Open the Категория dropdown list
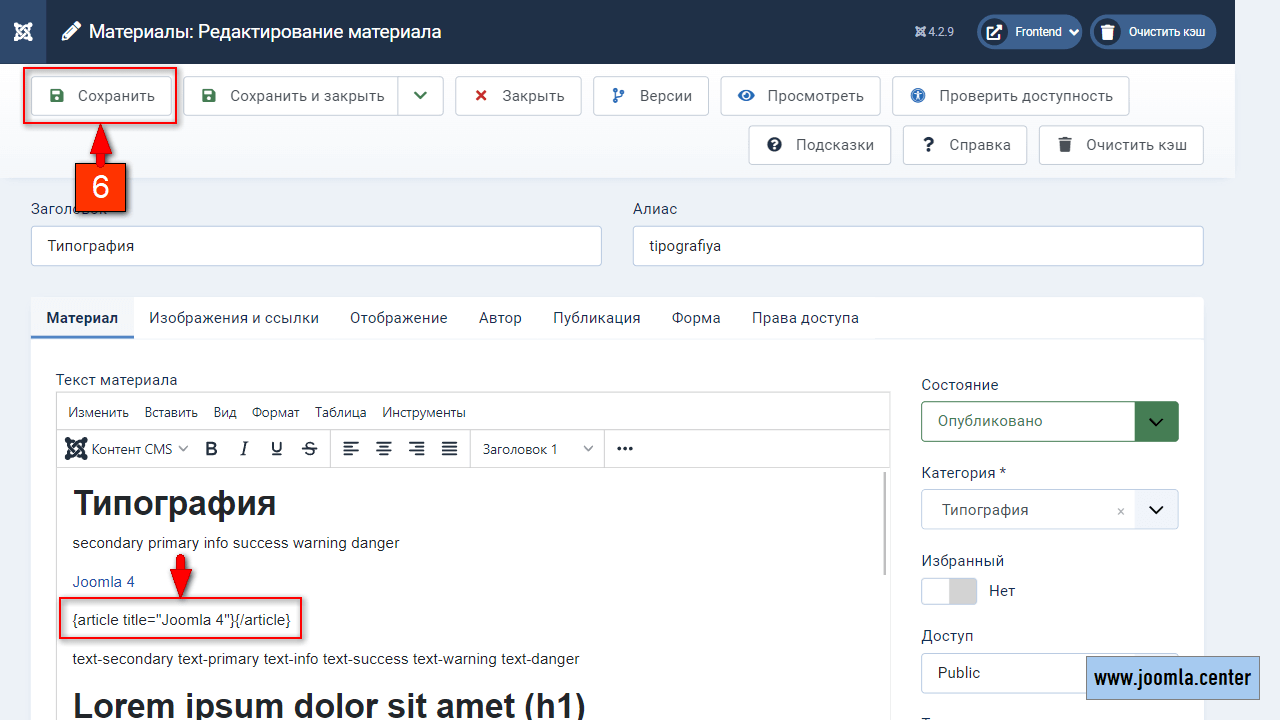This screenshot has height=720, width=1280. click(x=1156, y=510)
